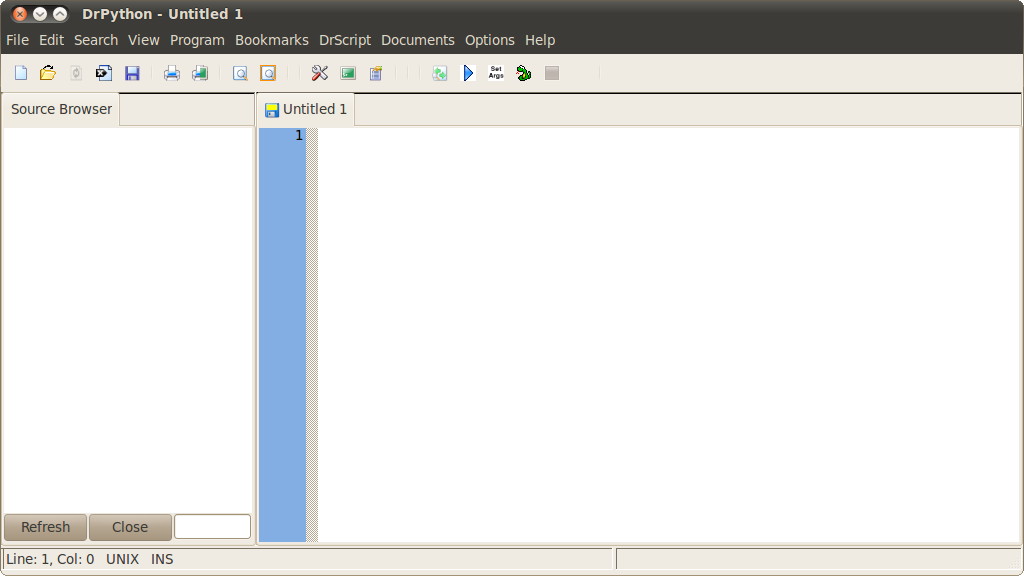Image resolution: width=1024 pixels, height=576 pixels.
Task: Close the DrPython window
Action: click(x=20, y=14)
